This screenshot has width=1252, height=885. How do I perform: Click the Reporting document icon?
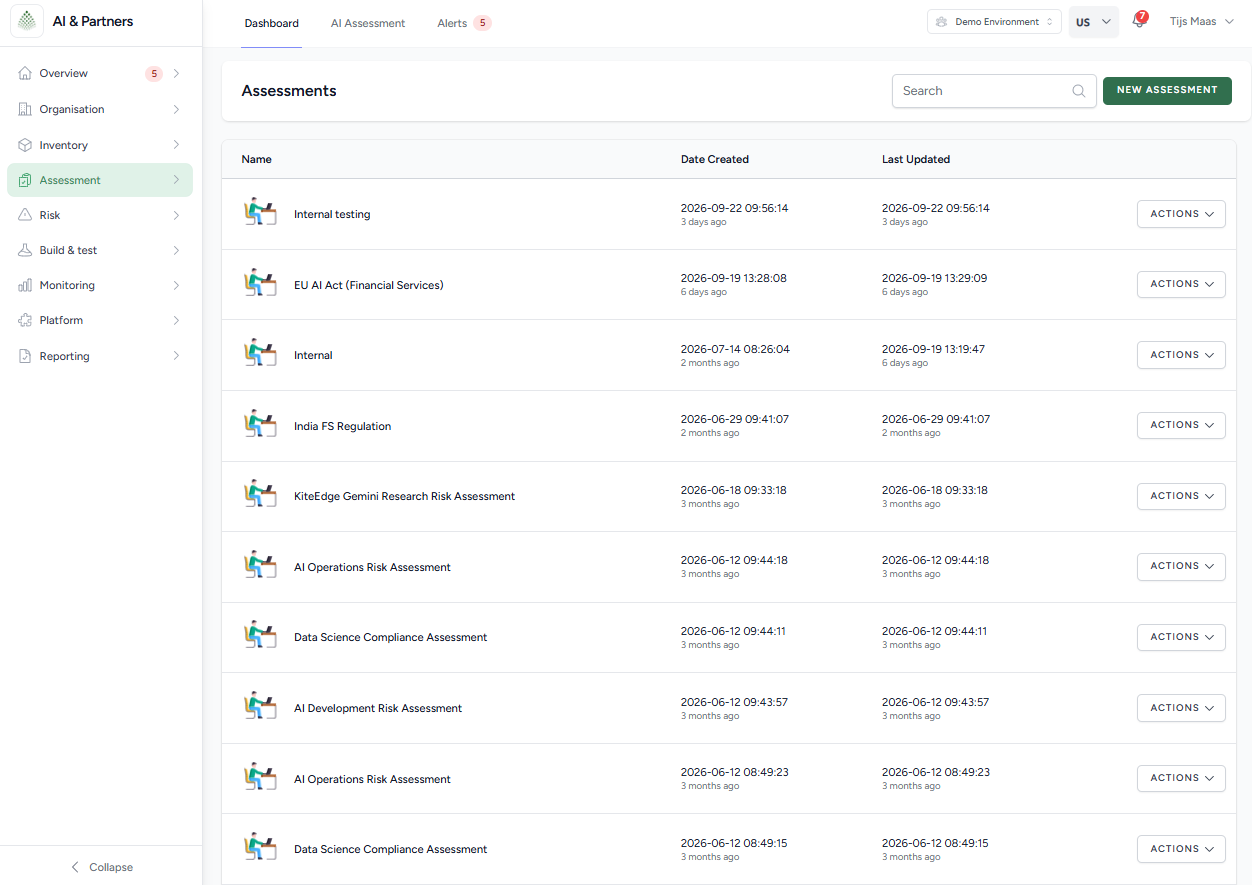coord(25,356)
